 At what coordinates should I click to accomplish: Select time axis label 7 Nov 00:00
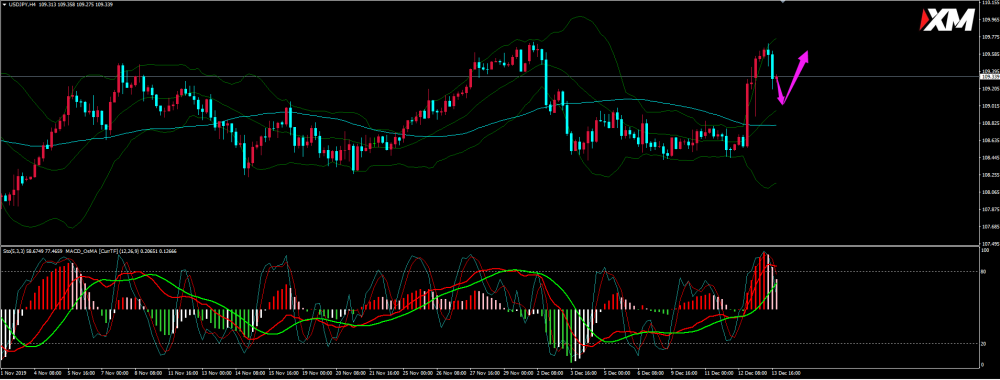coord(115,373)
